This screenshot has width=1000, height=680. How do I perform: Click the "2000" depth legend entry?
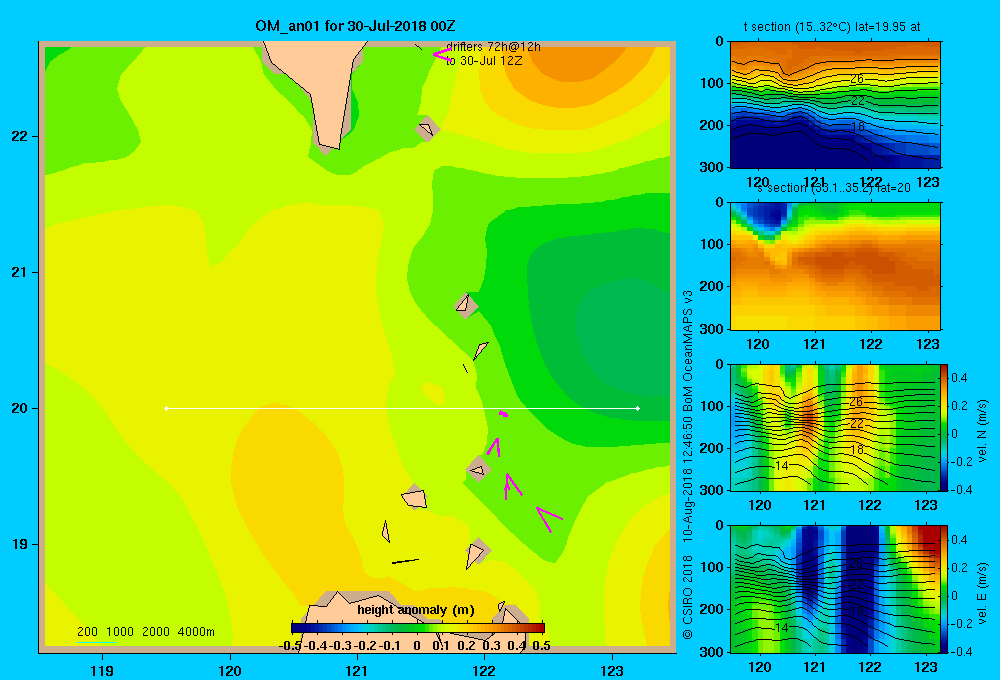(156, 632)
